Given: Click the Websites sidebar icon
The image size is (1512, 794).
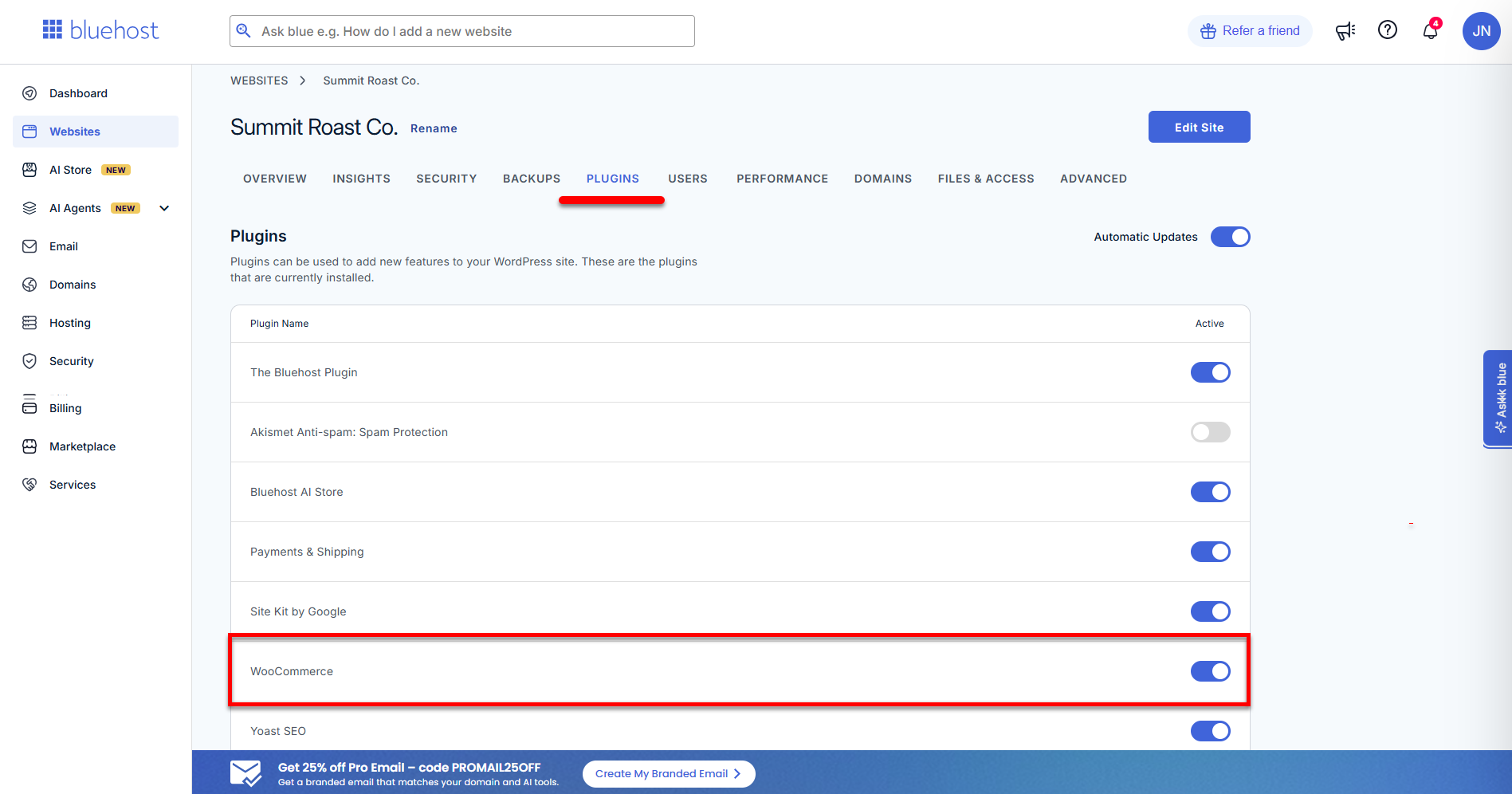Looking at the screenshot, I should point(29,132).
